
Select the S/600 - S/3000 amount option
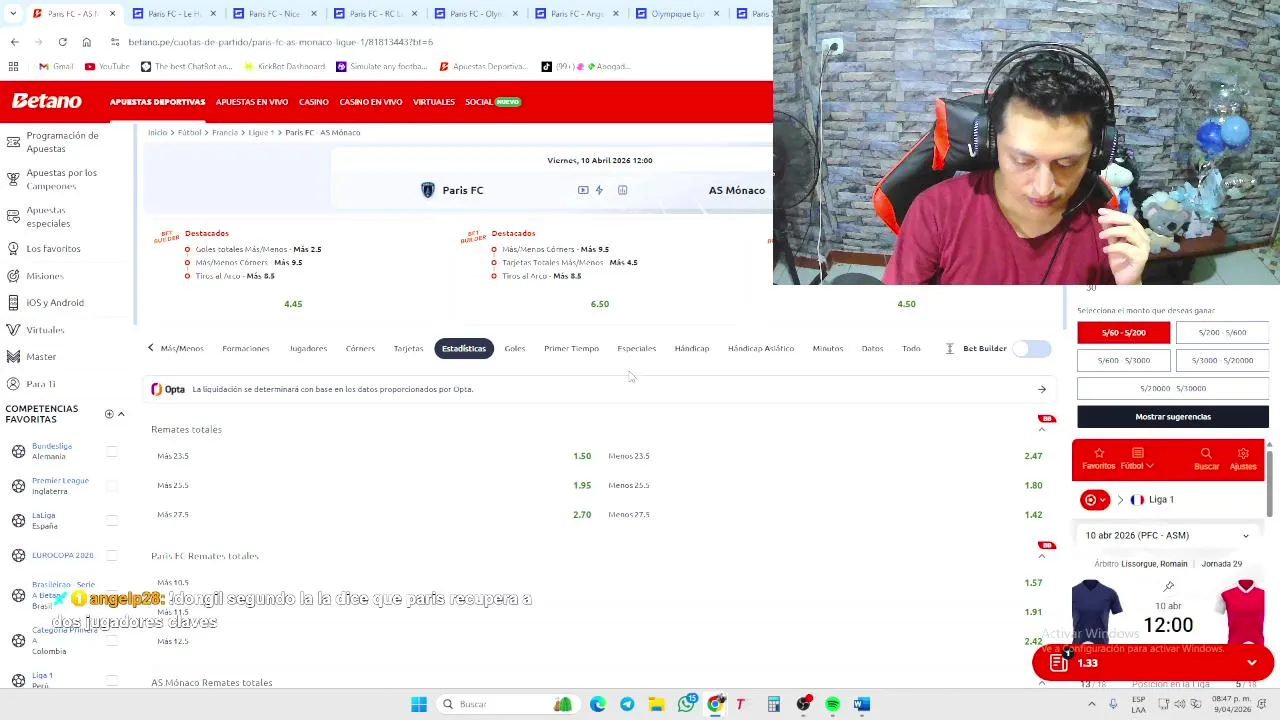pyautogui.click(x=1123, y=360)
